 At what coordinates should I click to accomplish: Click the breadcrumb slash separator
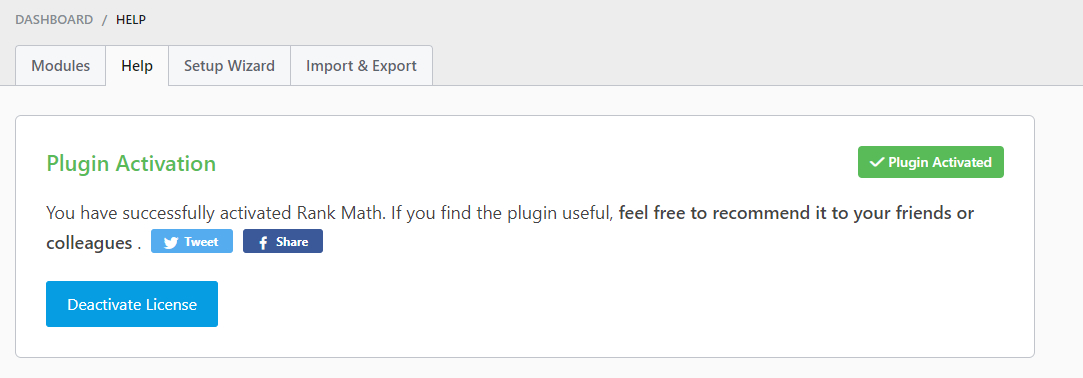pos(104,19)
